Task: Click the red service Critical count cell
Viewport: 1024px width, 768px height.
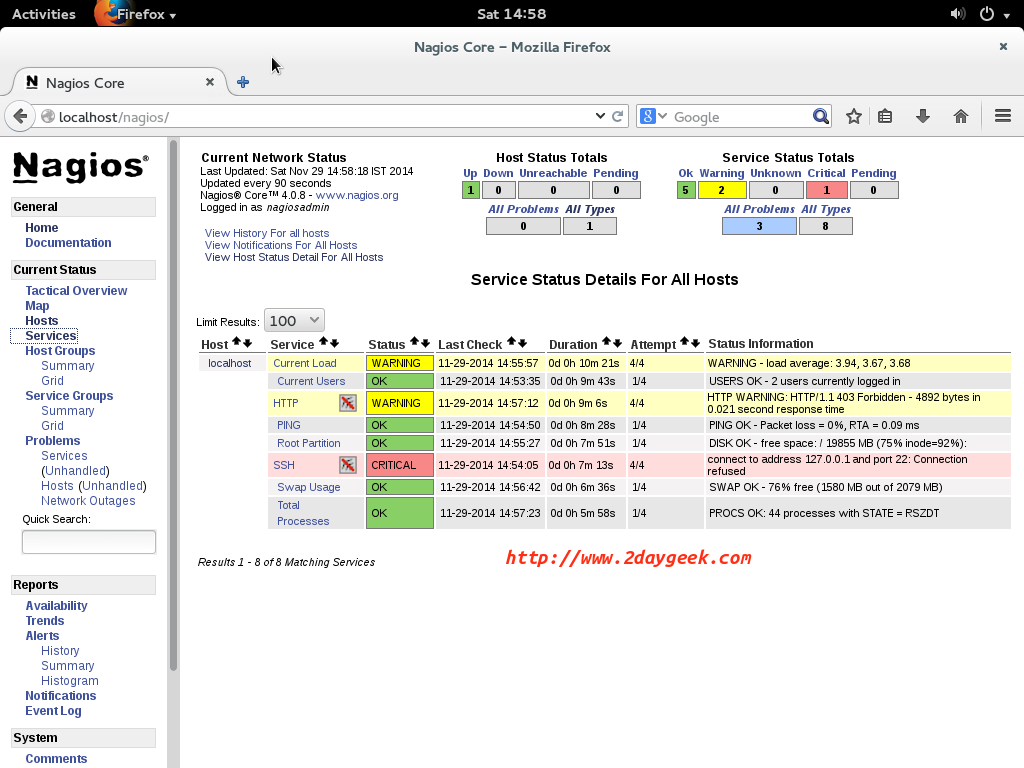Action: 827,190
